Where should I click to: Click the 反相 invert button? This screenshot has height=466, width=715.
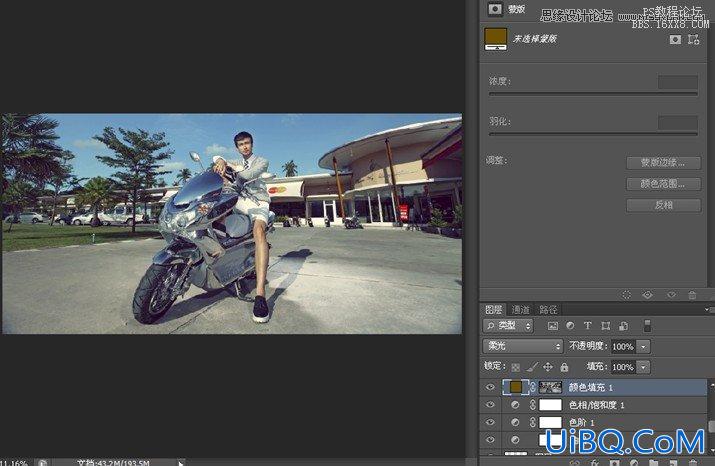[663, 205]
